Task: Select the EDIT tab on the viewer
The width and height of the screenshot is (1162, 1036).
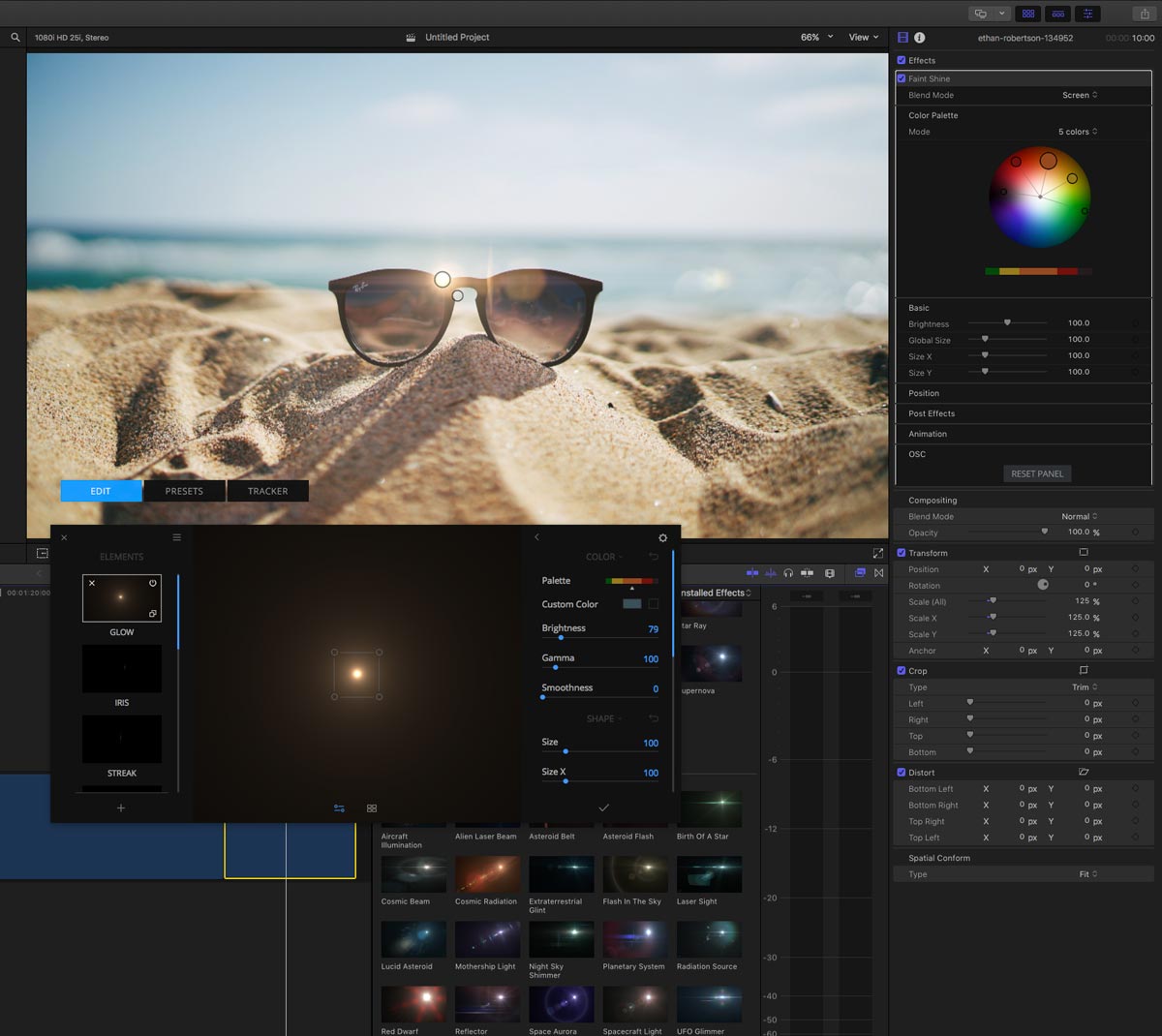Action: [x=101, y=491]
